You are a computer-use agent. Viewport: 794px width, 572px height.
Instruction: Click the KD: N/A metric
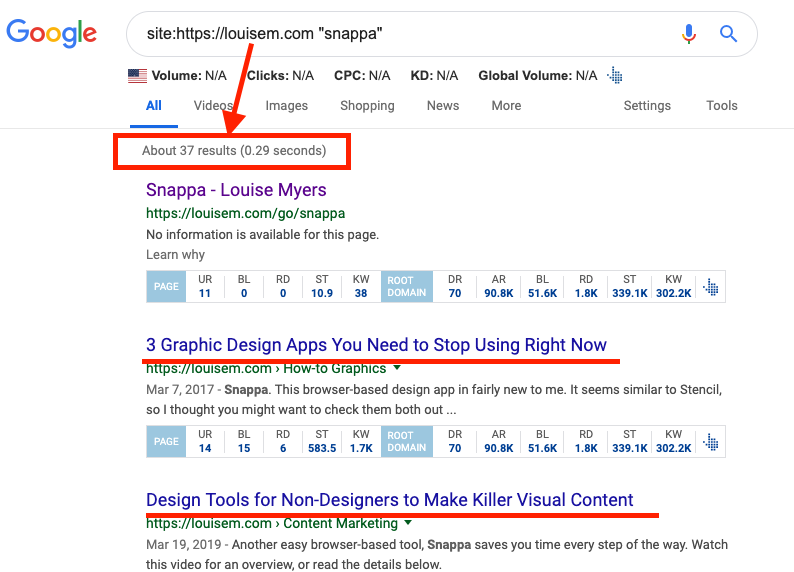click(434, 75)
